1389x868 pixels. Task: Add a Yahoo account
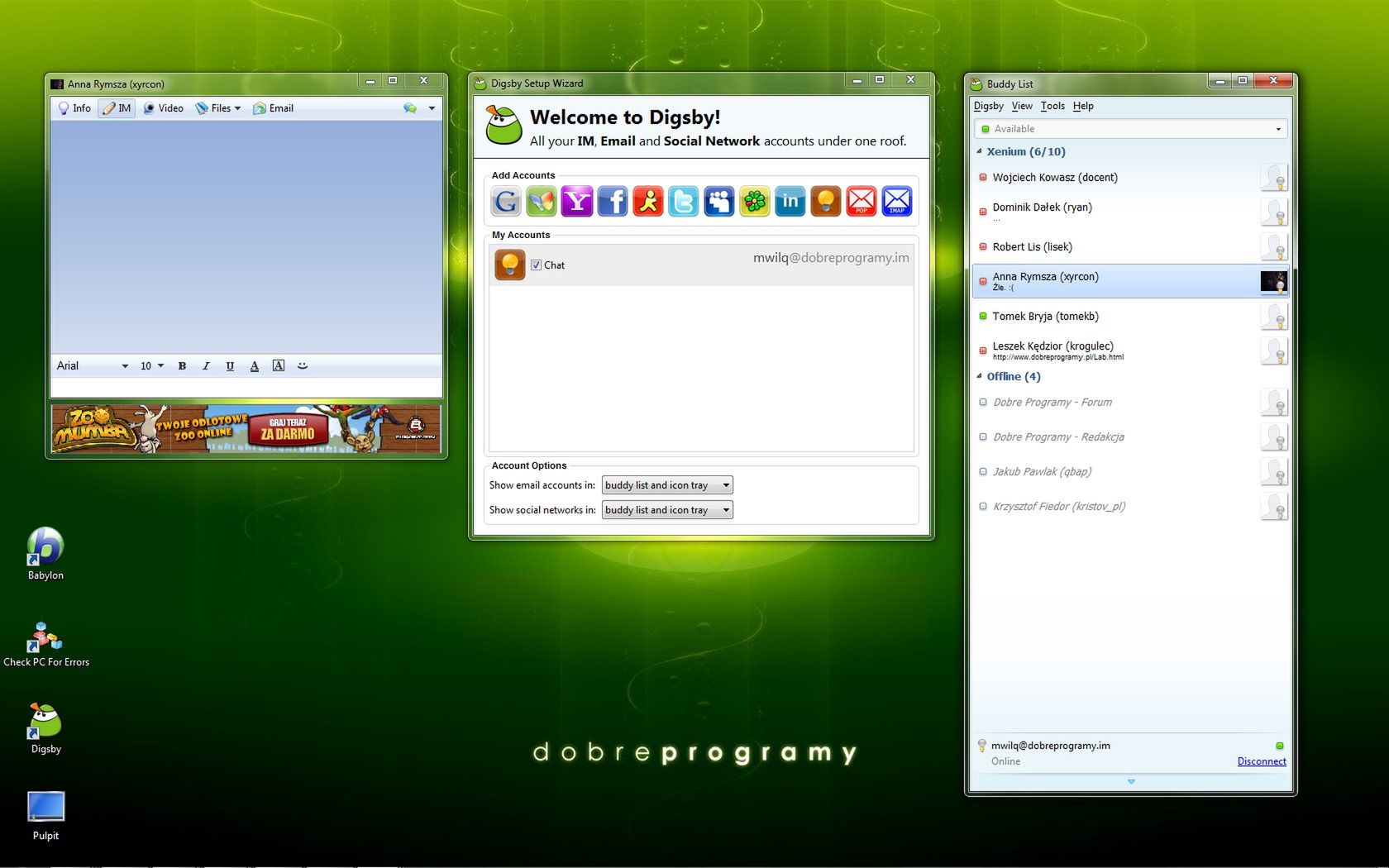577,201
